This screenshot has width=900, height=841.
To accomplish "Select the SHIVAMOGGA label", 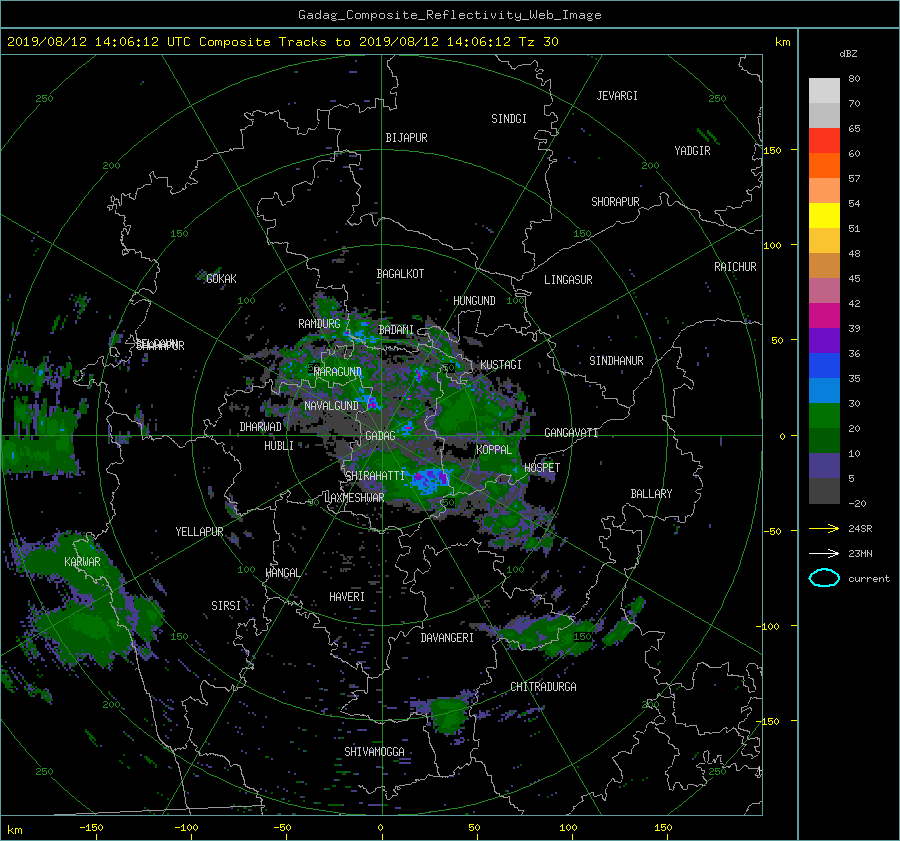I will click(374, 752).
